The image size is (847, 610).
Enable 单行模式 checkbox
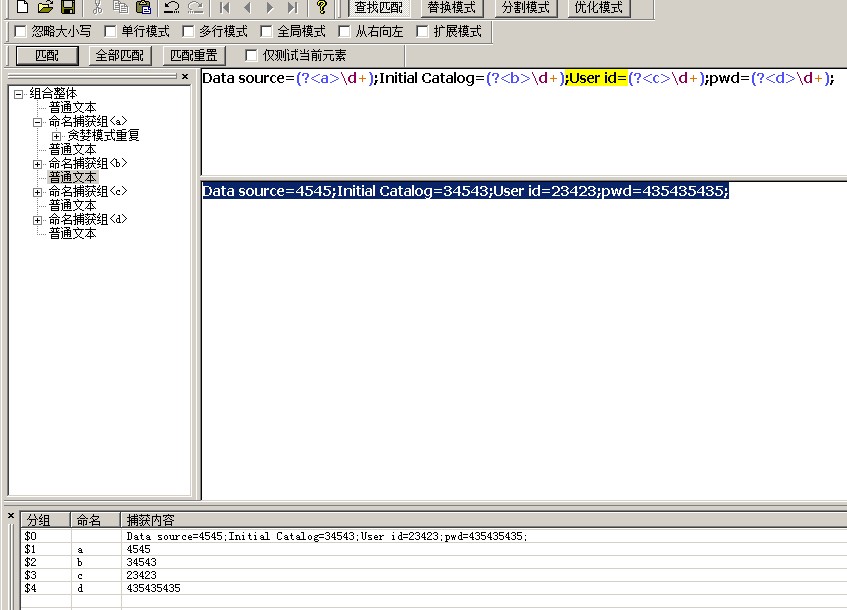(110, 31)
